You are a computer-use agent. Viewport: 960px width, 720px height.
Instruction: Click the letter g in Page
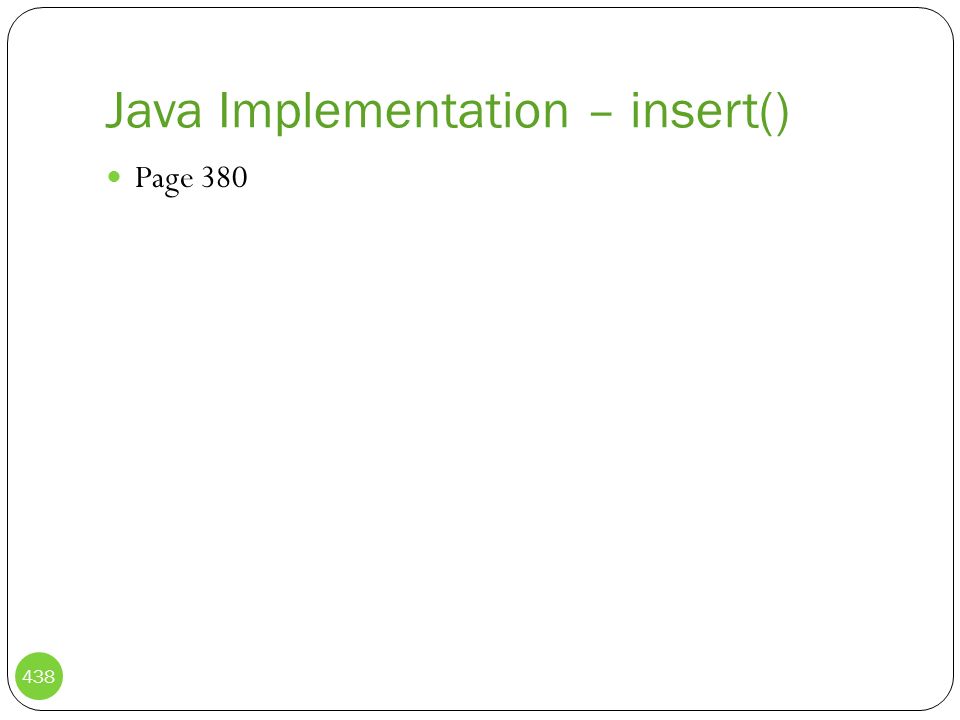coord(171,184)
